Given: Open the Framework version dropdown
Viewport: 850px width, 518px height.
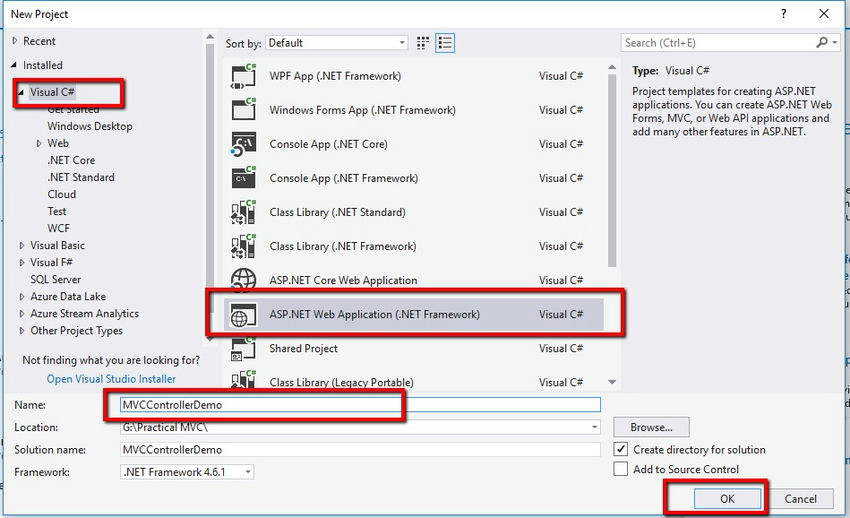Looking at the screenshot, I should tap(187, 472).
